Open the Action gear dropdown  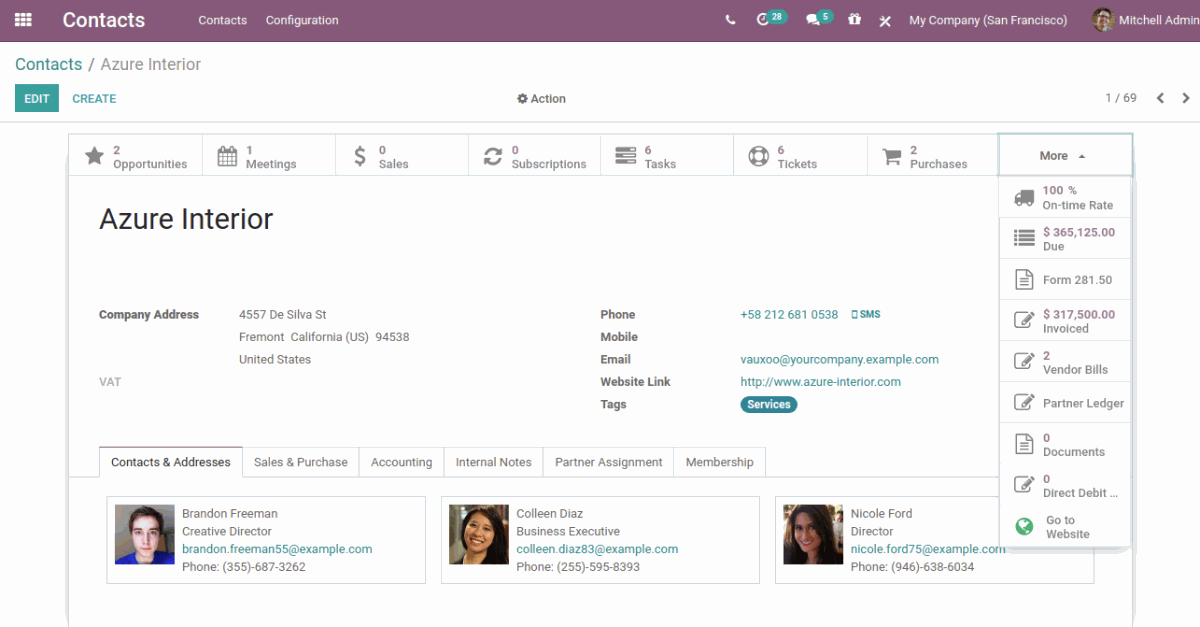(541, 99)
